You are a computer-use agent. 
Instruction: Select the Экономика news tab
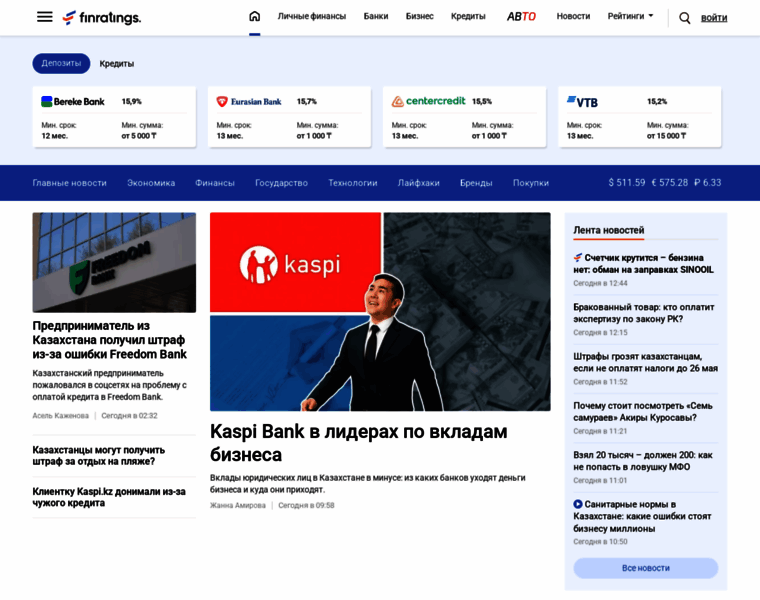tap(151, 183)
